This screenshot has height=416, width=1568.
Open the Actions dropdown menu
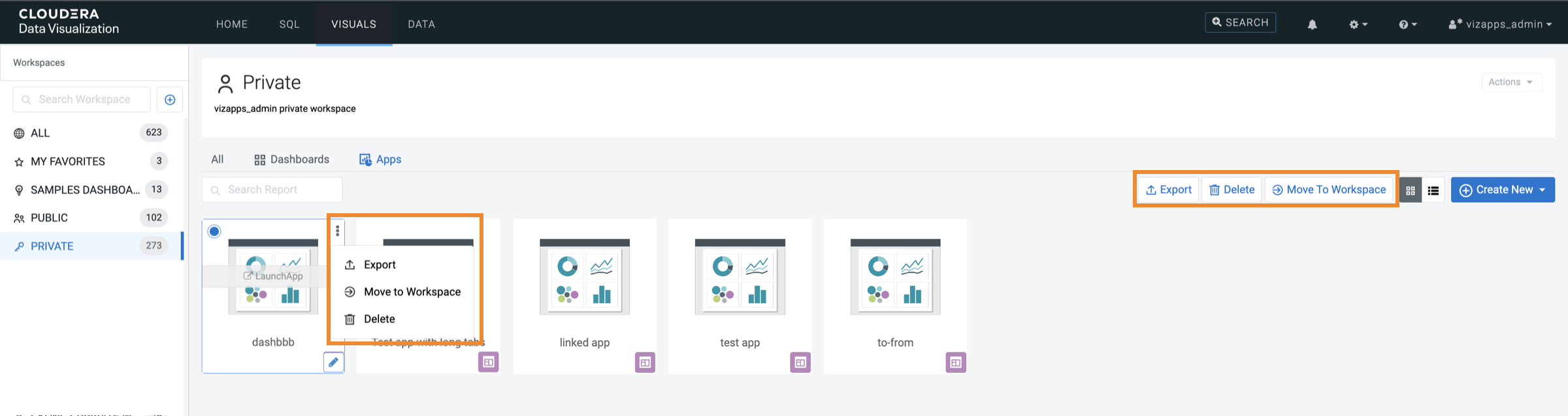(1511, 82)
